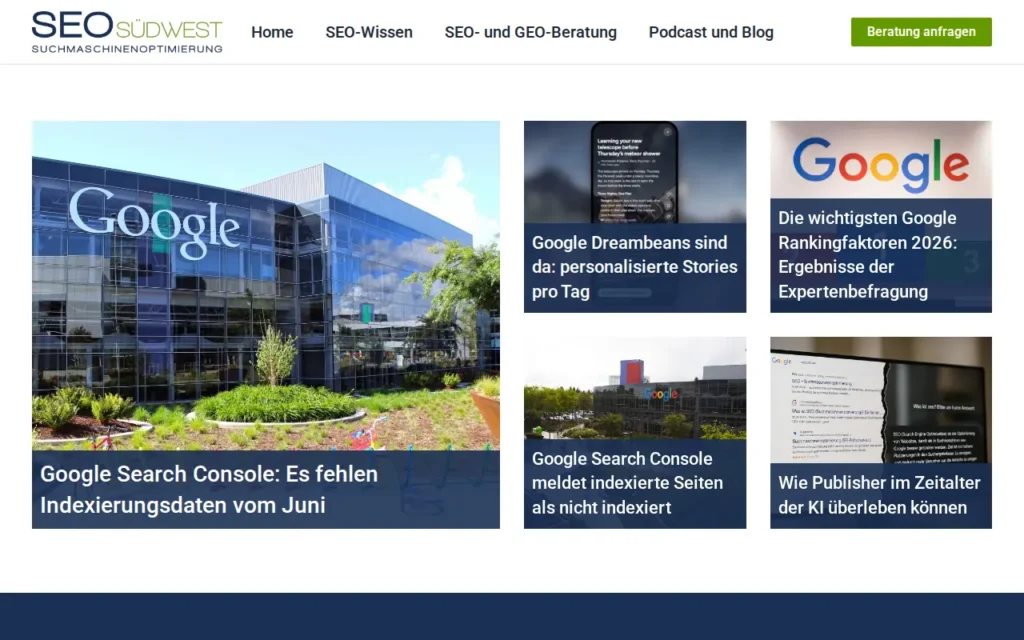
Task: Open the Home menu item
Action: (272, 32)
